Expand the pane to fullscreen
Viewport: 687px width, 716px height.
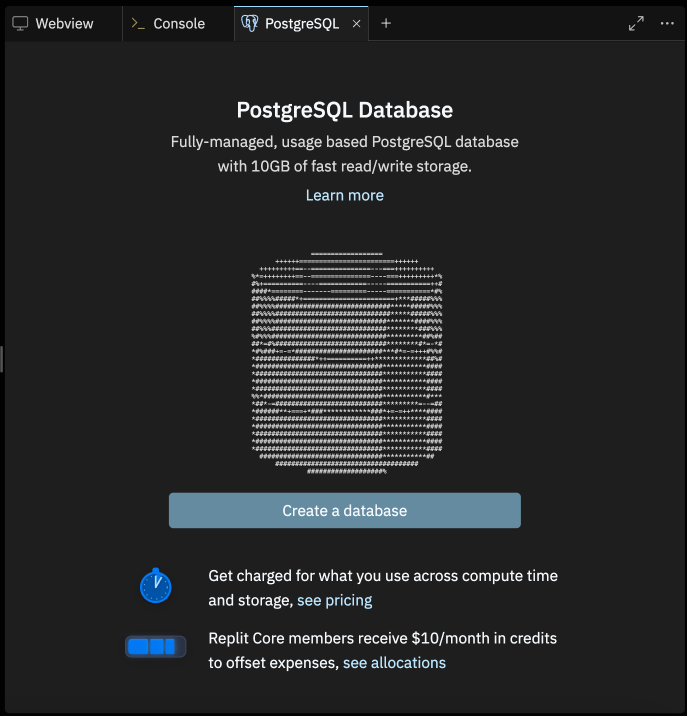tap(636, 24)
